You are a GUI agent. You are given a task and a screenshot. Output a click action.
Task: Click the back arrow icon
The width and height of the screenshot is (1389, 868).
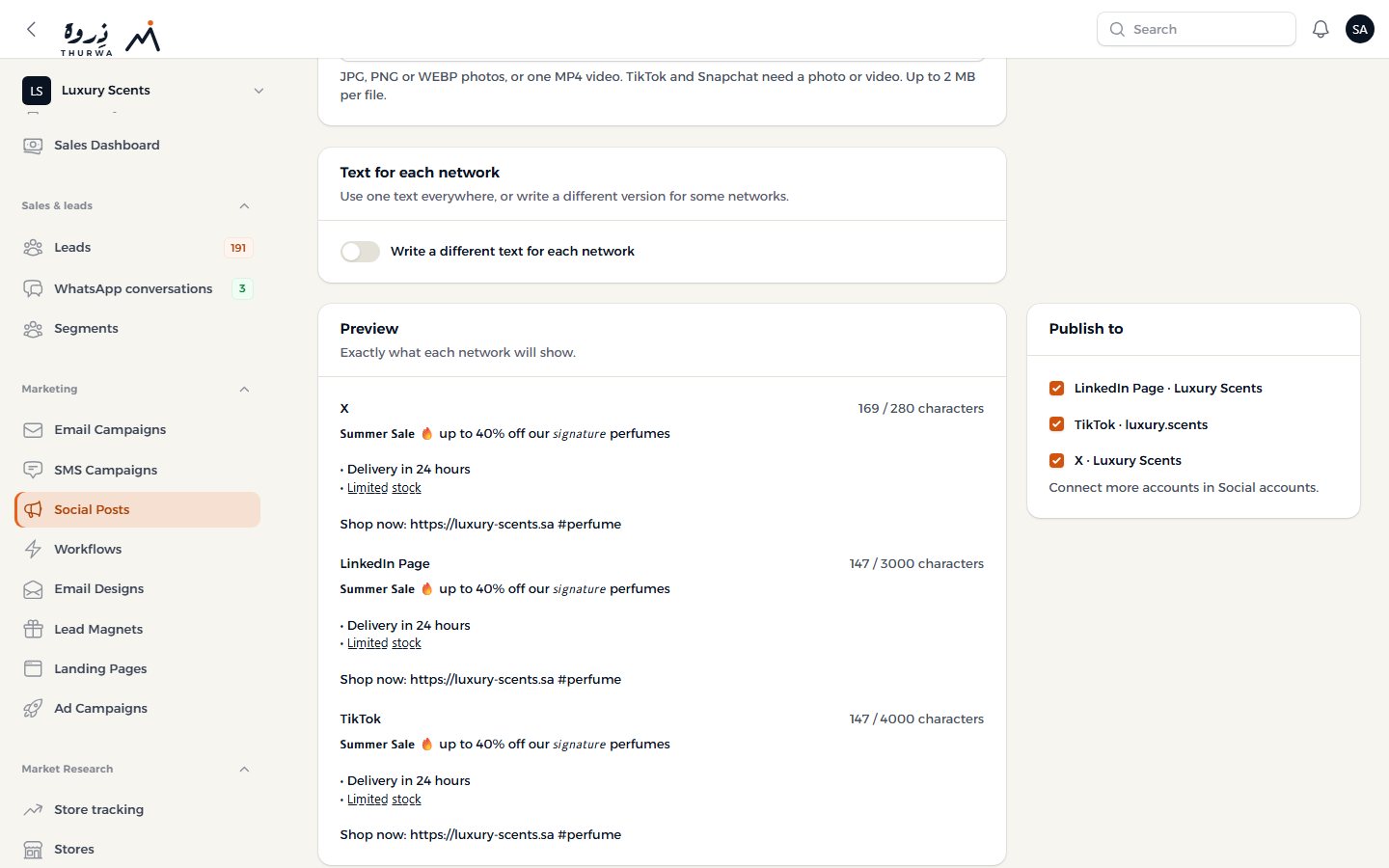32,29
